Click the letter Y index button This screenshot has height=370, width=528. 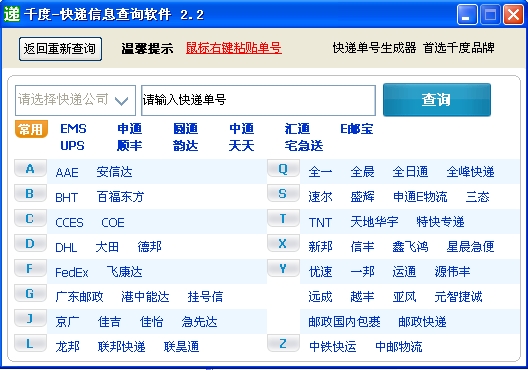coord(283,268)
